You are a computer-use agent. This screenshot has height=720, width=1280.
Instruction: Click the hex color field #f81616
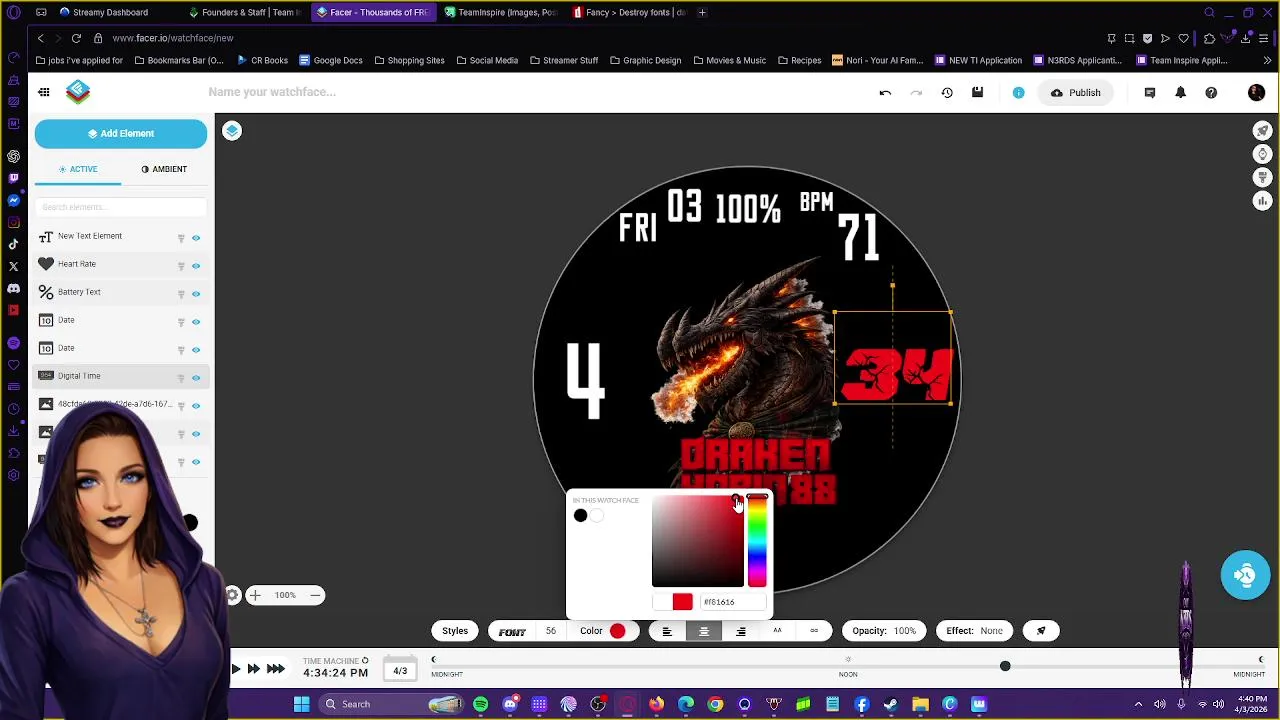tap(733, 602)
